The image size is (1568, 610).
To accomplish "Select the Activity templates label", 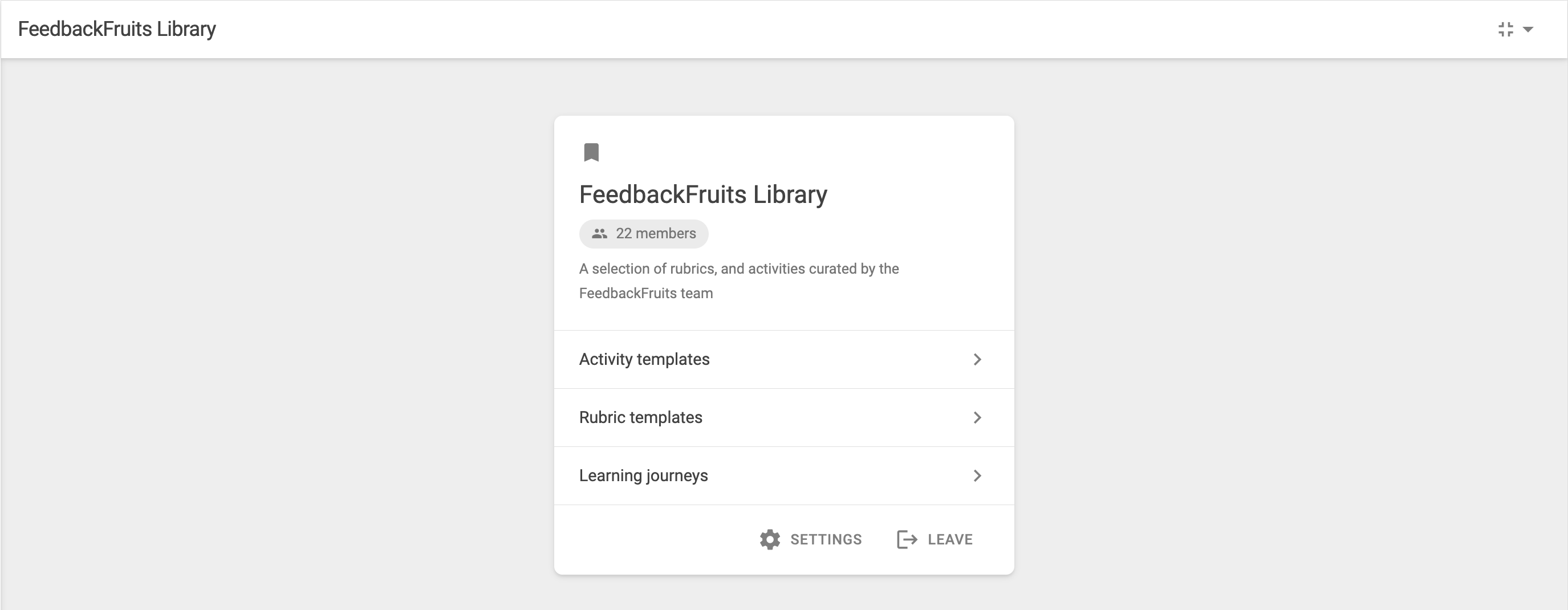I will 644,359.
